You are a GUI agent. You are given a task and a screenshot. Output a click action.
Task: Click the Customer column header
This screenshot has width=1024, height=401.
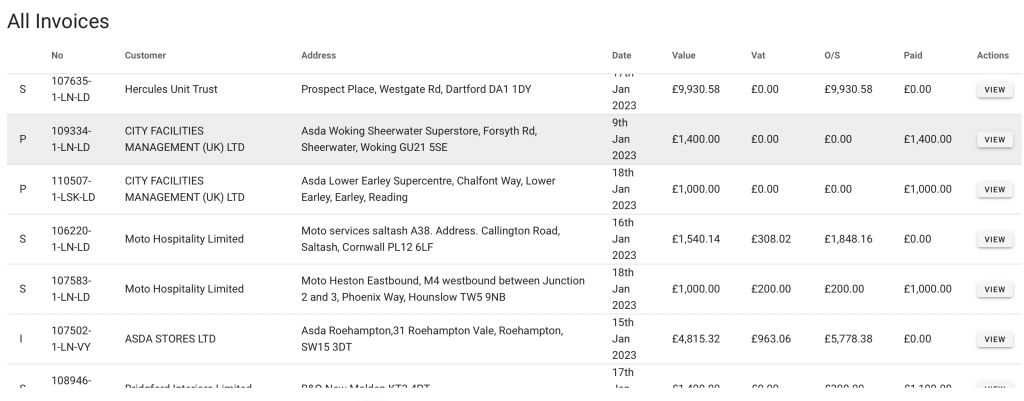point(145,55)
